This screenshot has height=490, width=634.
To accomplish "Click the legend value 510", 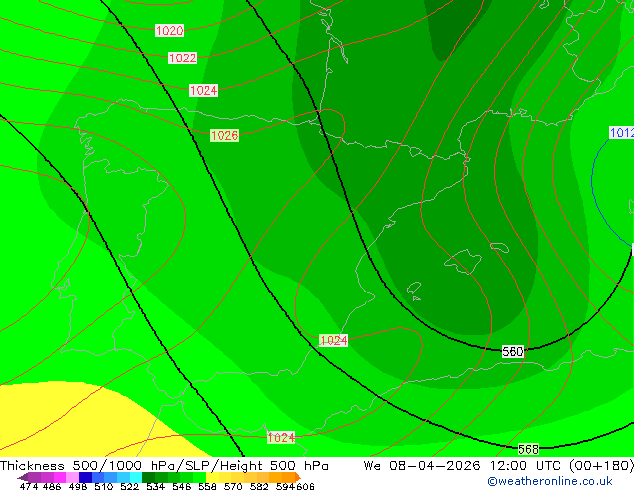I will (104, 486).
